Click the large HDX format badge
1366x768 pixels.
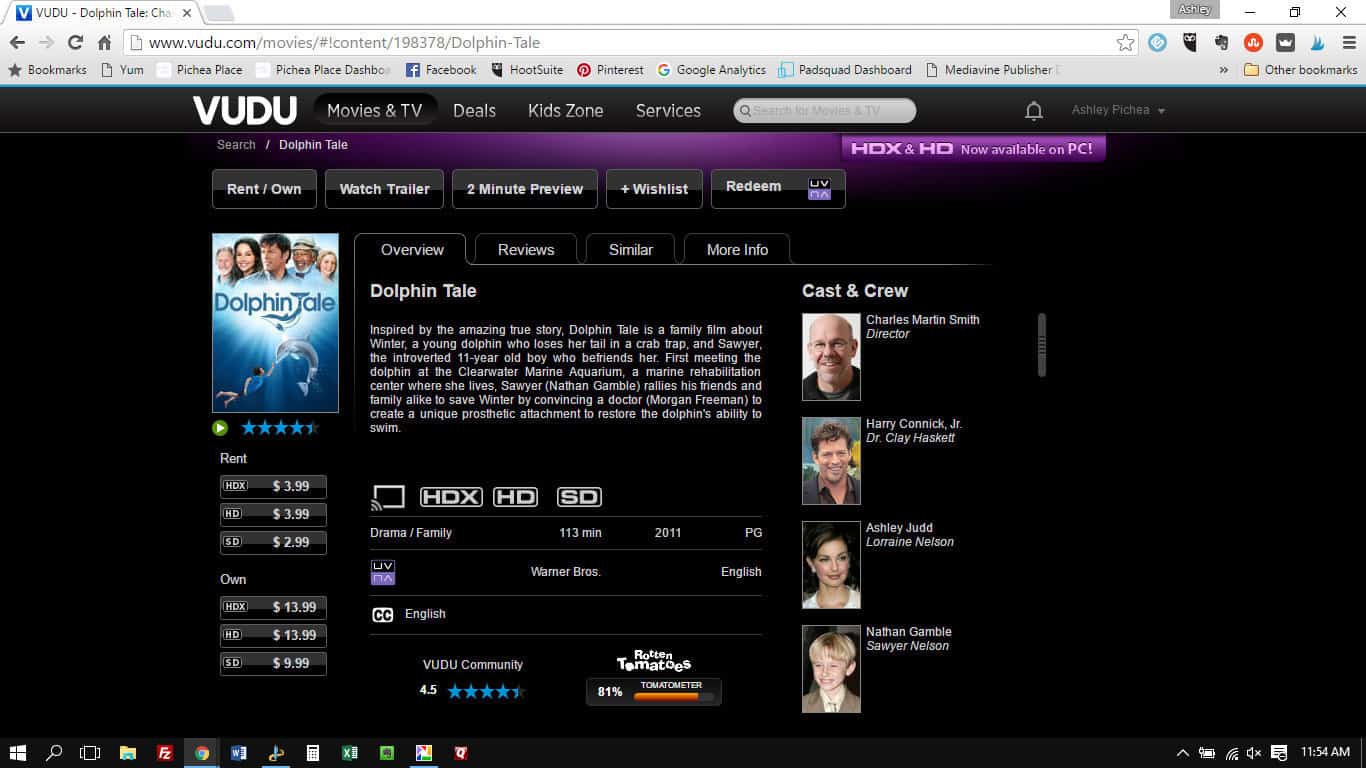click(451, 497)
